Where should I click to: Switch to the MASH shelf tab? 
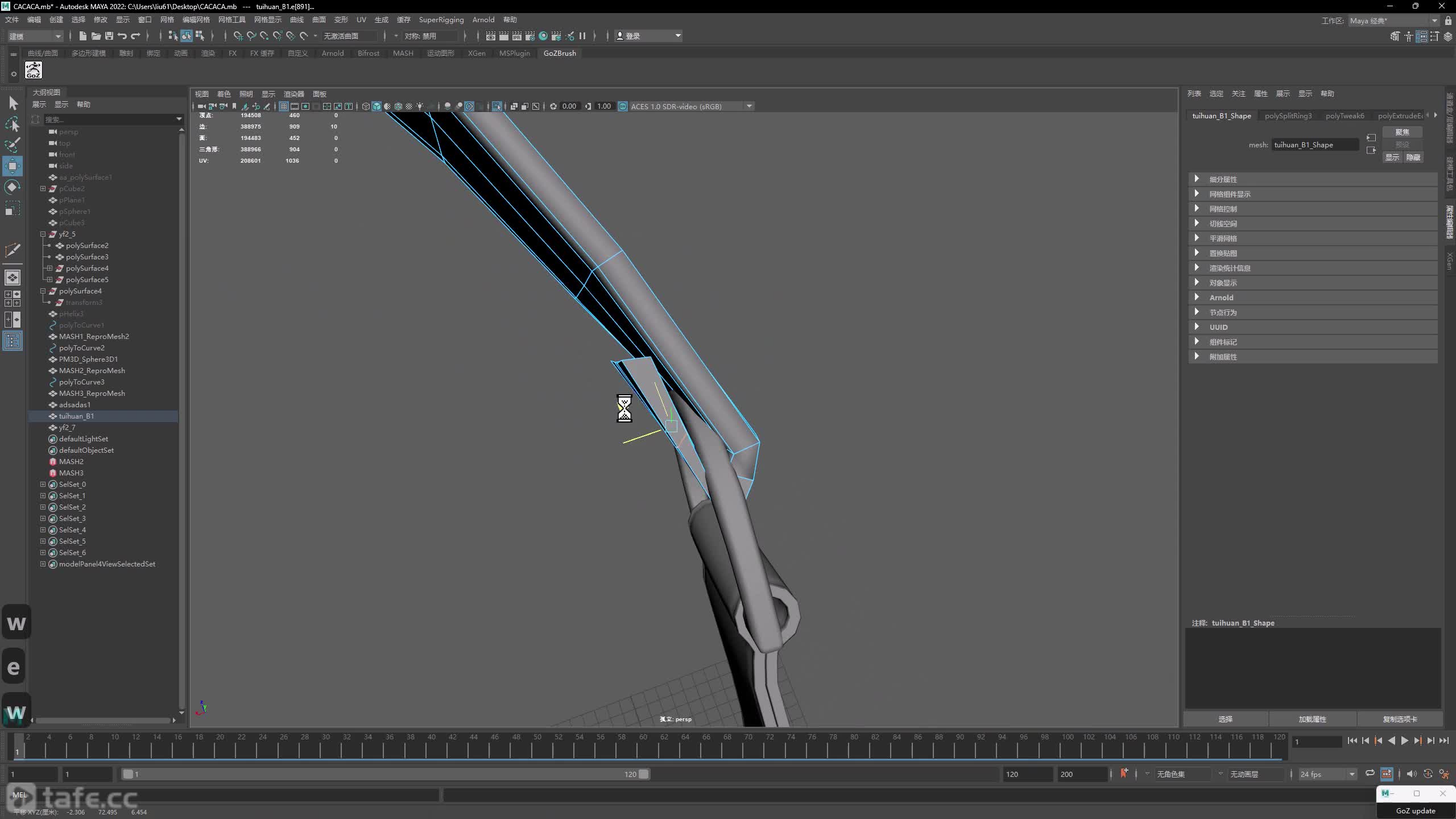[403, 53]
